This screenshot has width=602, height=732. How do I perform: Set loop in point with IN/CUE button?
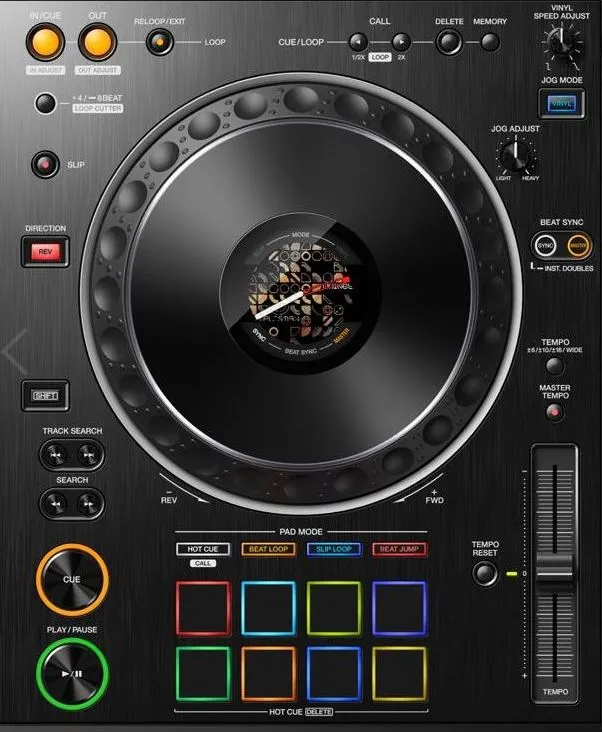pyautogui.click(x=45, y=42)
